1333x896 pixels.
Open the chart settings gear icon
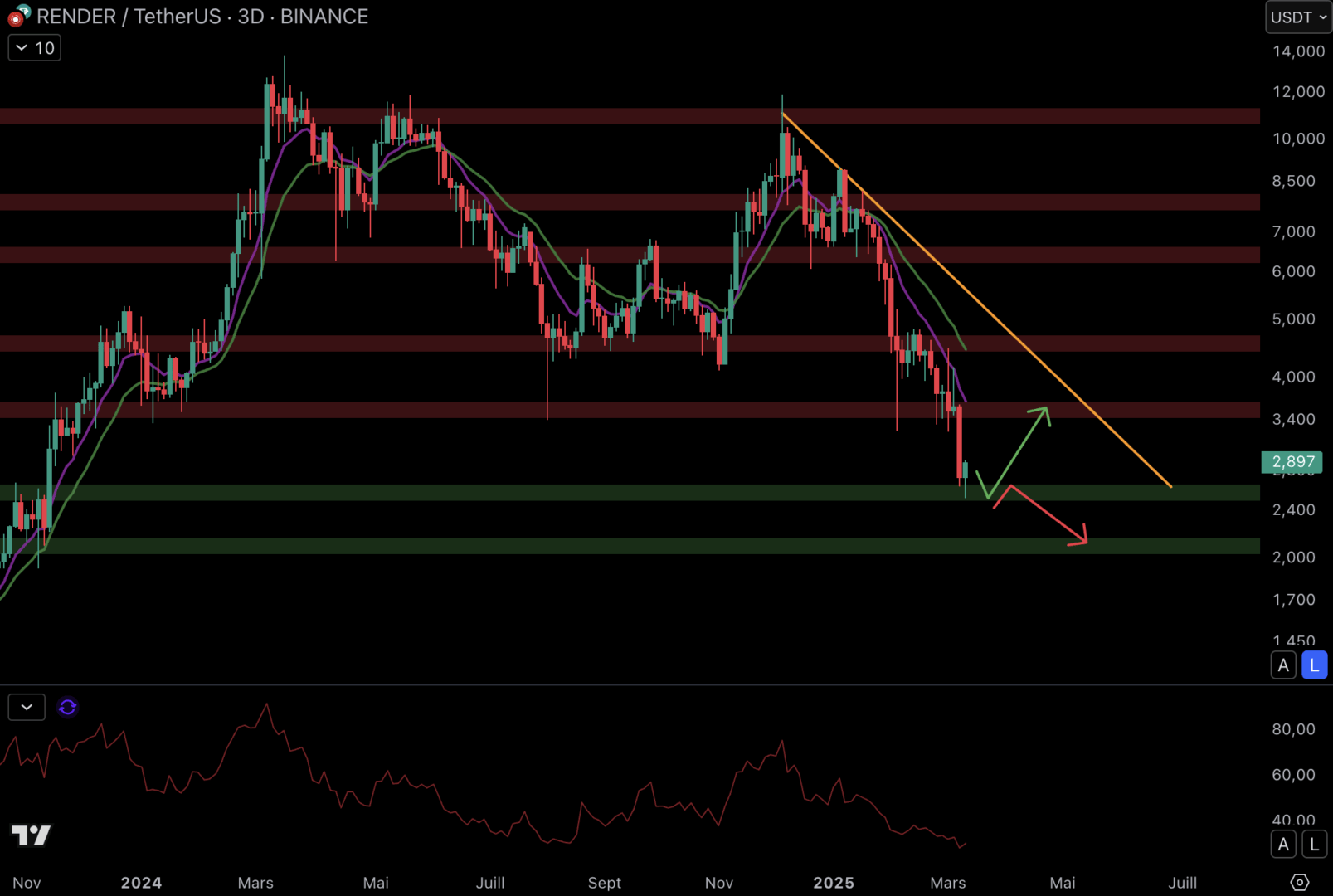coord(1299,882)
